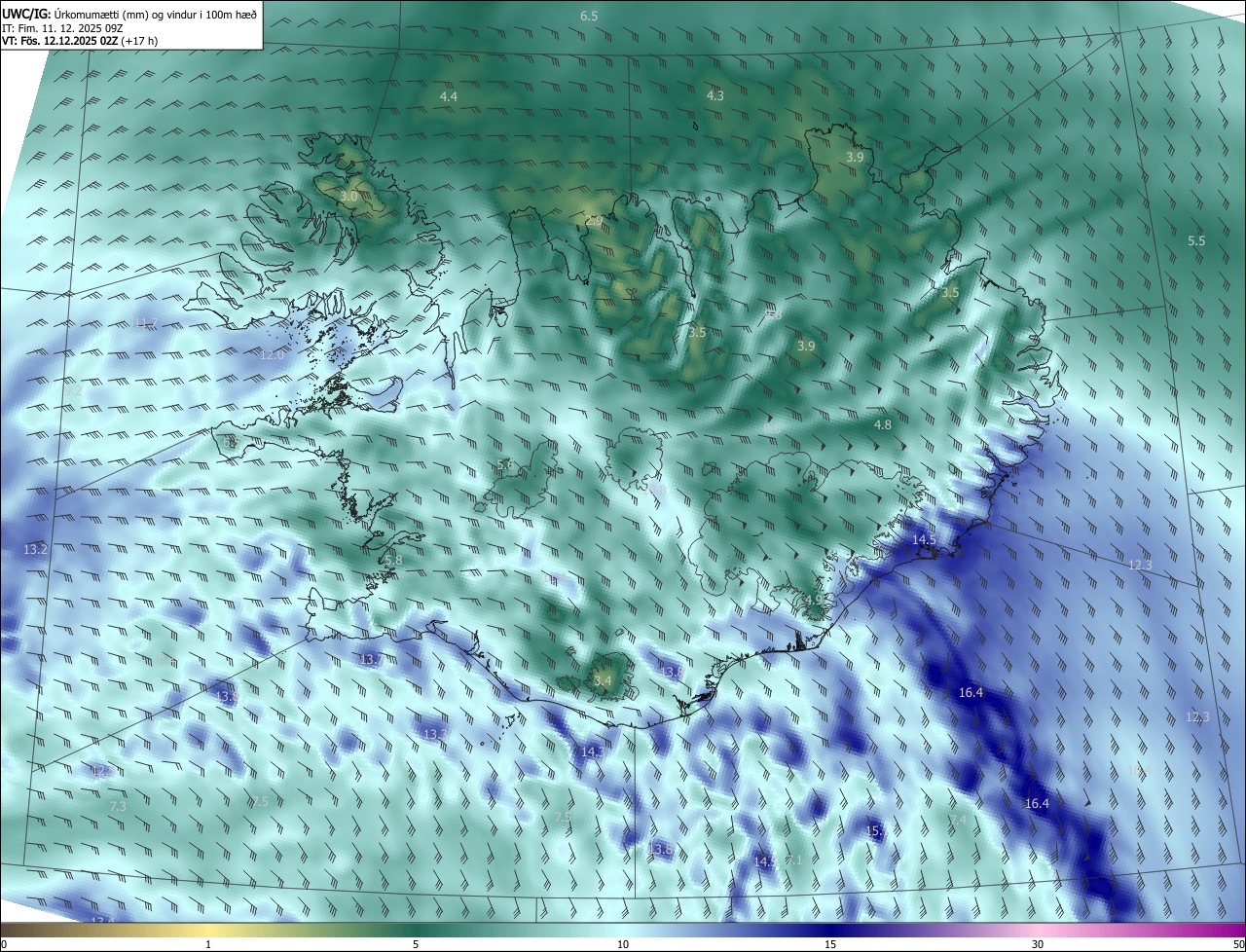Click the 30 tick on the colour scale

[1038, 945]
